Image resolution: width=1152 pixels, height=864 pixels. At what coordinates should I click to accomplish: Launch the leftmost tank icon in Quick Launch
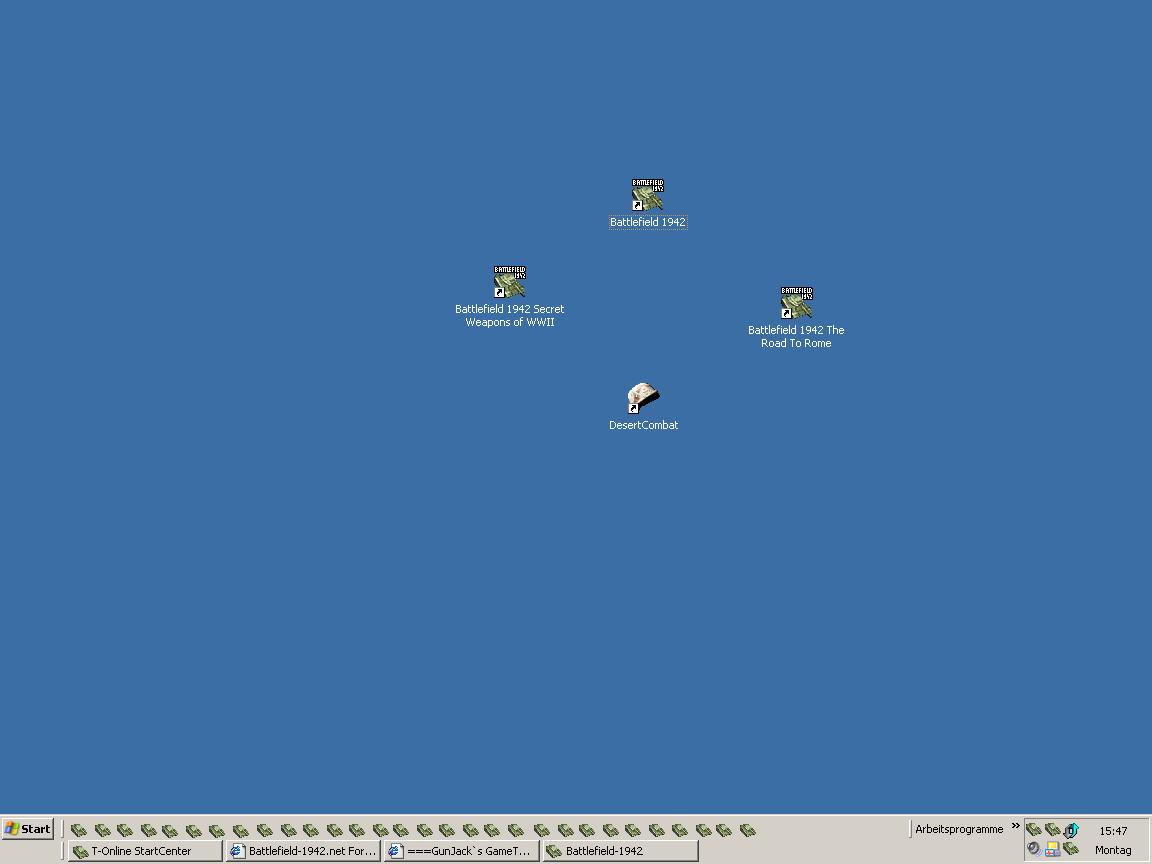point(79,830)
